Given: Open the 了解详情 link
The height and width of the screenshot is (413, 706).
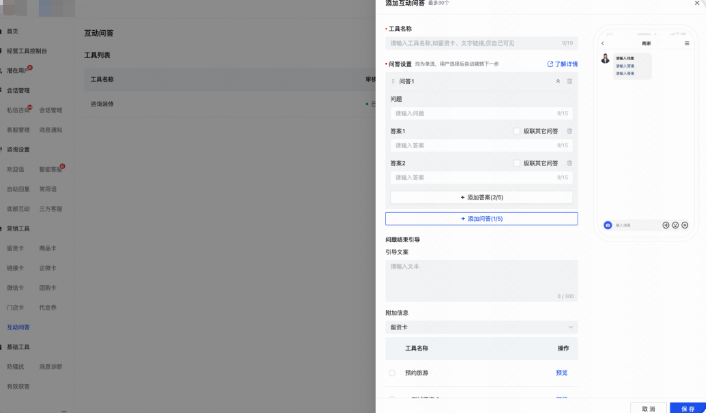Looking at the screenshot, I should (562, 63).
